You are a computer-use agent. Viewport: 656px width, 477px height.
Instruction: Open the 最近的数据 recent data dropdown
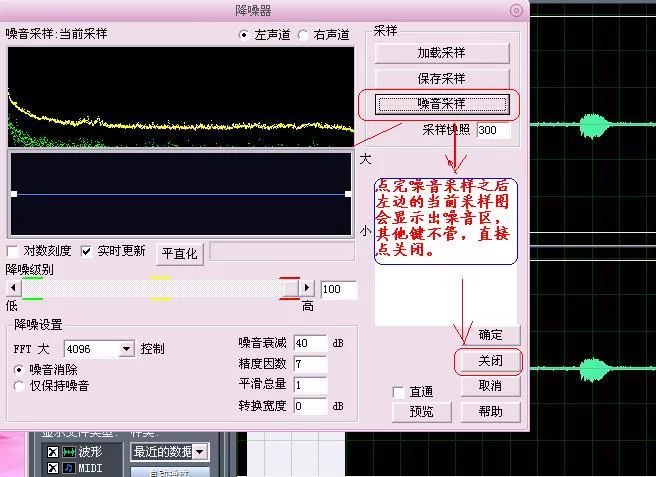(201, 452)
